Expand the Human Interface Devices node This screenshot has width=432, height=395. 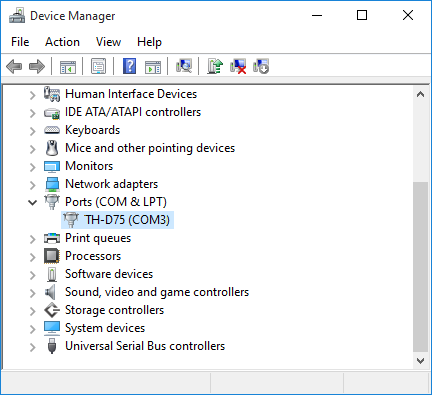click(32, 95)
